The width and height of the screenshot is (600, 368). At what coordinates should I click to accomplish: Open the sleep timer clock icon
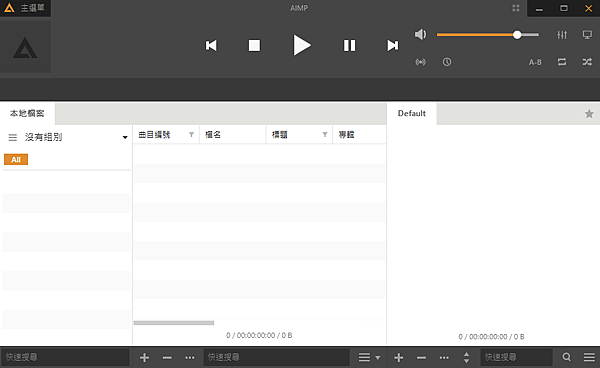pyautogui.click(x=447, y=62)
